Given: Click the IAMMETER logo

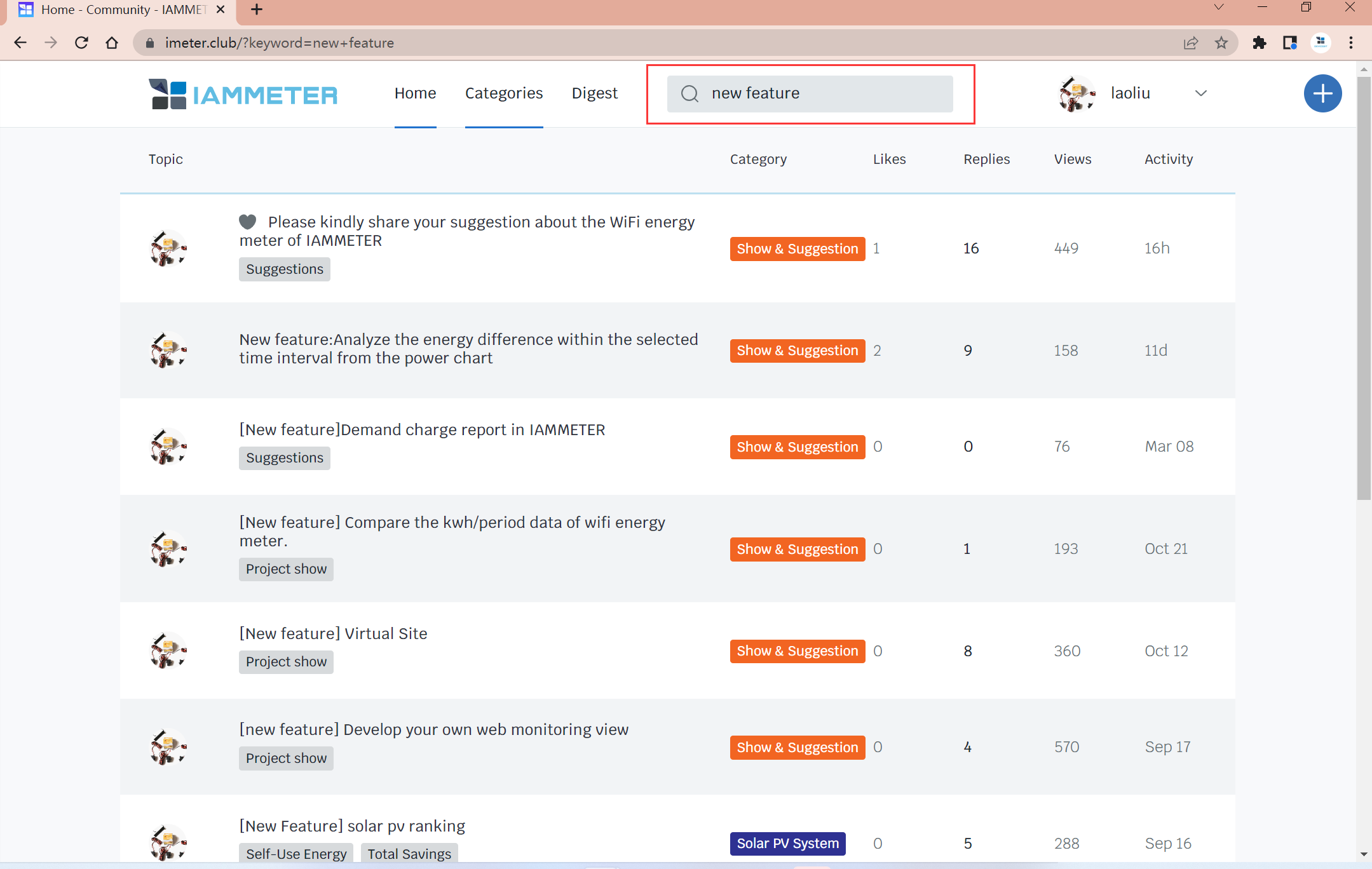Looking at the screenshot, I should (x=243, y=94).
